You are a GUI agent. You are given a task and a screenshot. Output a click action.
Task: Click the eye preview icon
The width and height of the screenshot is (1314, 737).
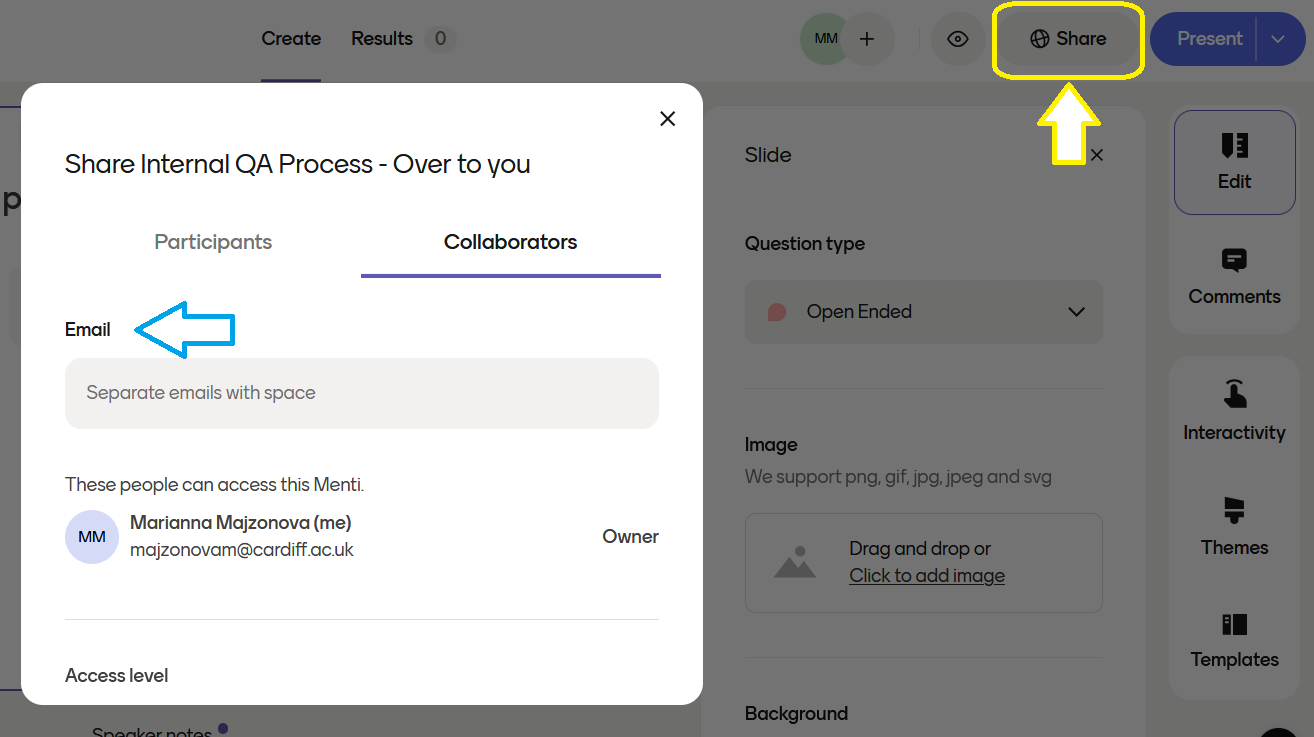(x=958, y=39)
